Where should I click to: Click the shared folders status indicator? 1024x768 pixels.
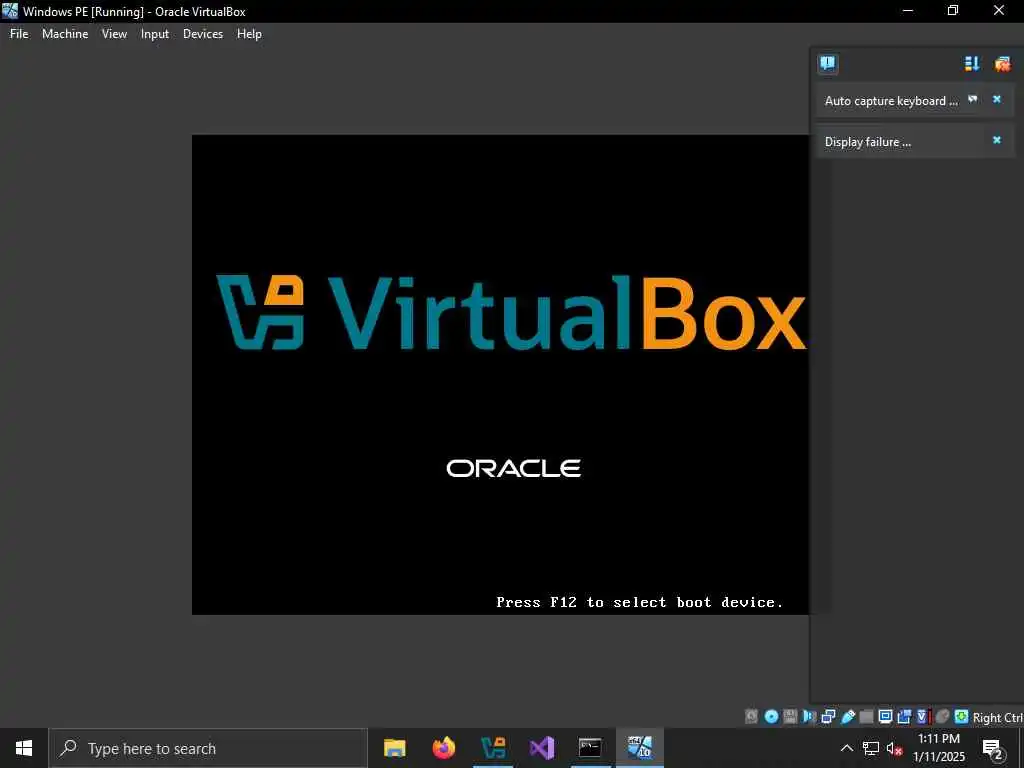(866, 716)
